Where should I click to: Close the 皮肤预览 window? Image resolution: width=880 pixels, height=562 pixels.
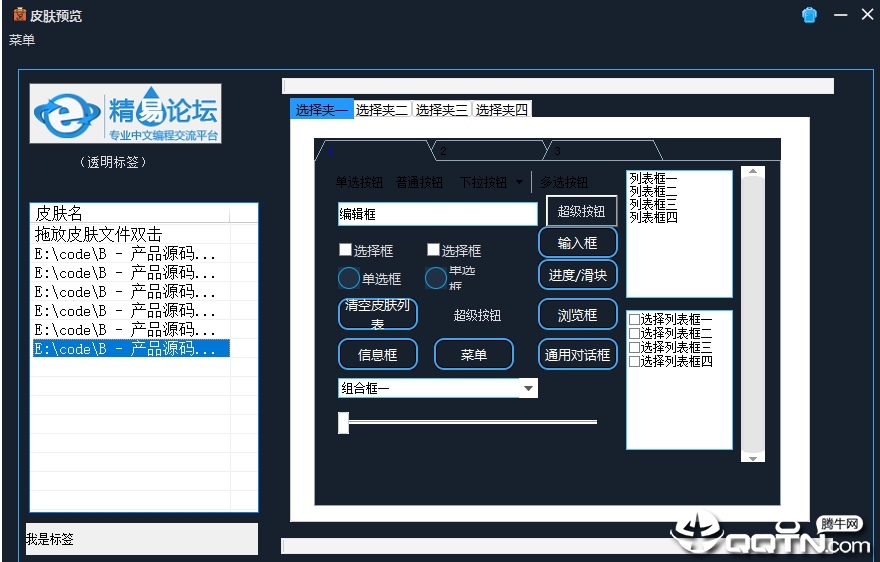click(x=867, y=15)
